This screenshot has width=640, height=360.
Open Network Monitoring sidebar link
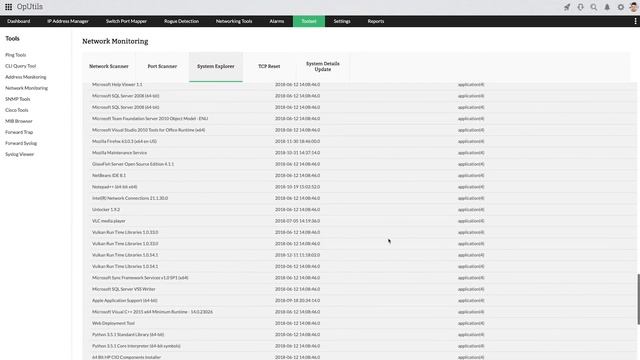click(27, 88)
